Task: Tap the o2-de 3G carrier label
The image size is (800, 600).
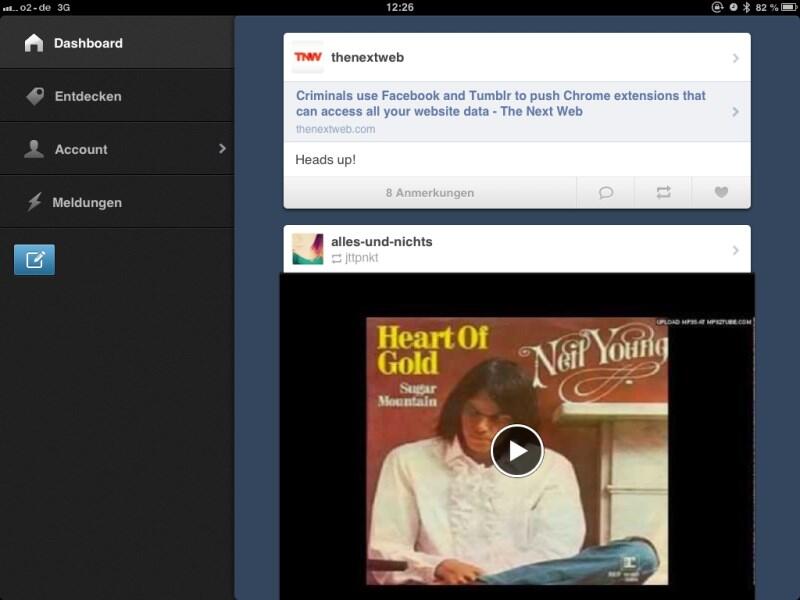Action: pos(37,7)
